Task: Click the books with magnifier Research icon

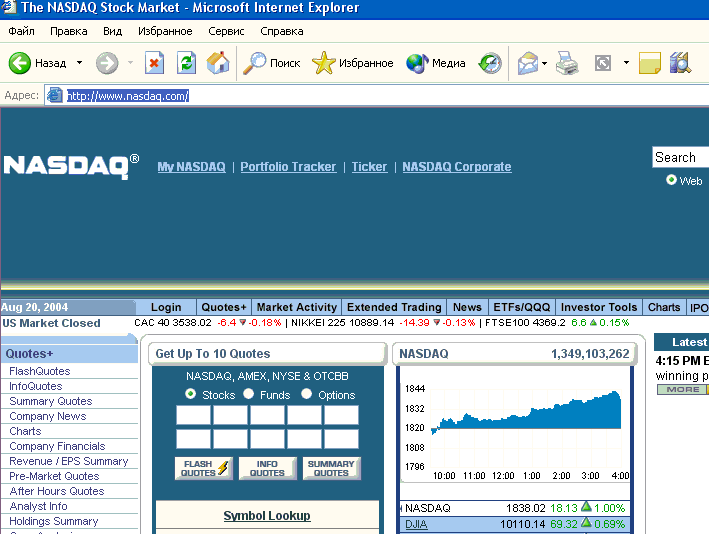Action: click(x=680, y=63)
